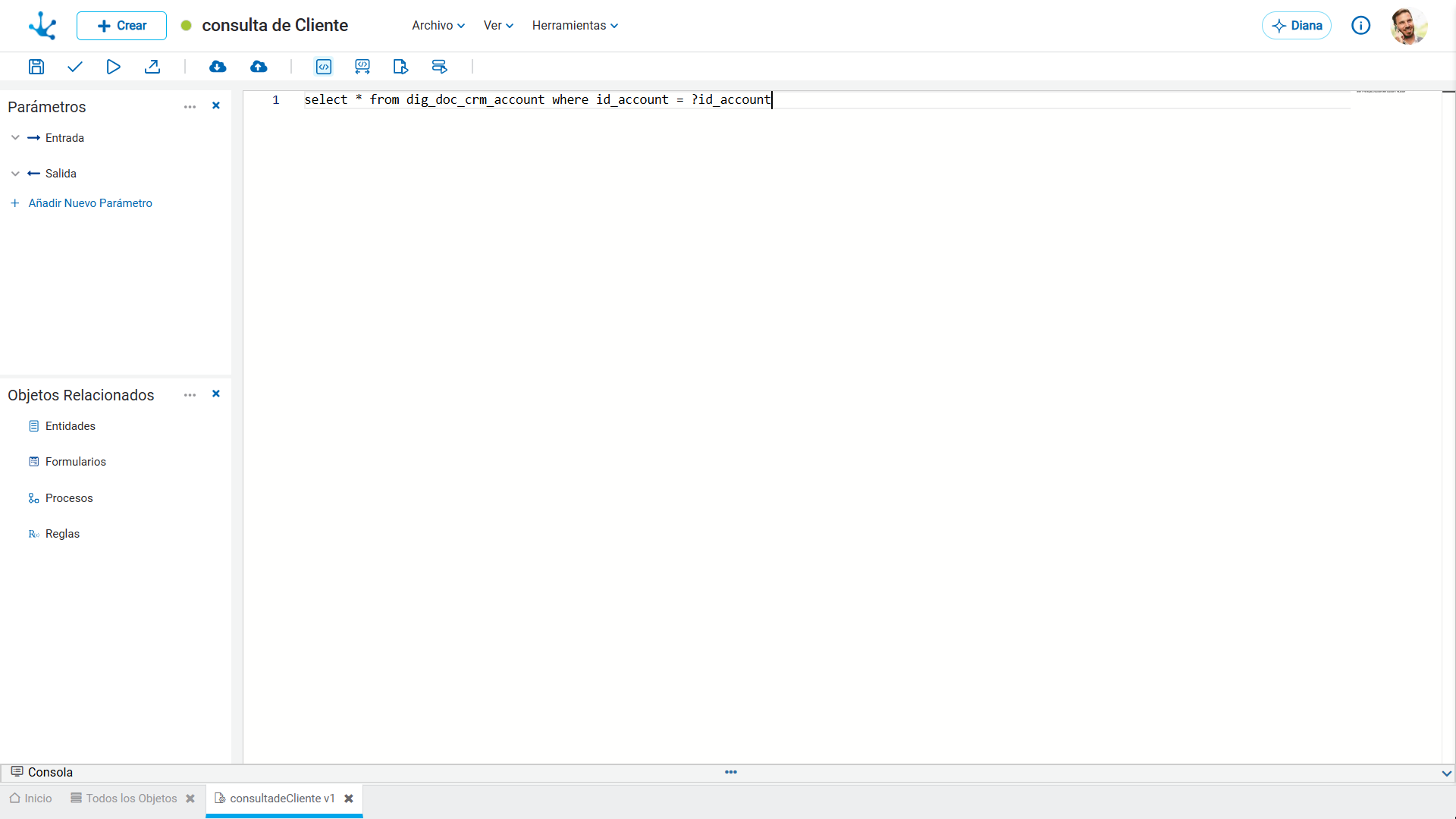Close the Parámetros panel
This screenshot has width=1456, height=819.
216,106
